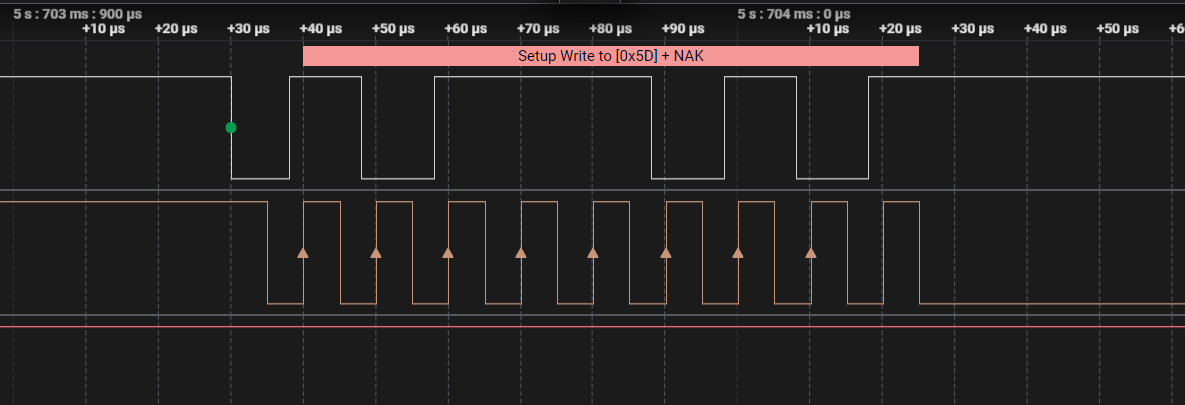
Task: Click the +90 µs time ruler label
Action: (683, 29)
